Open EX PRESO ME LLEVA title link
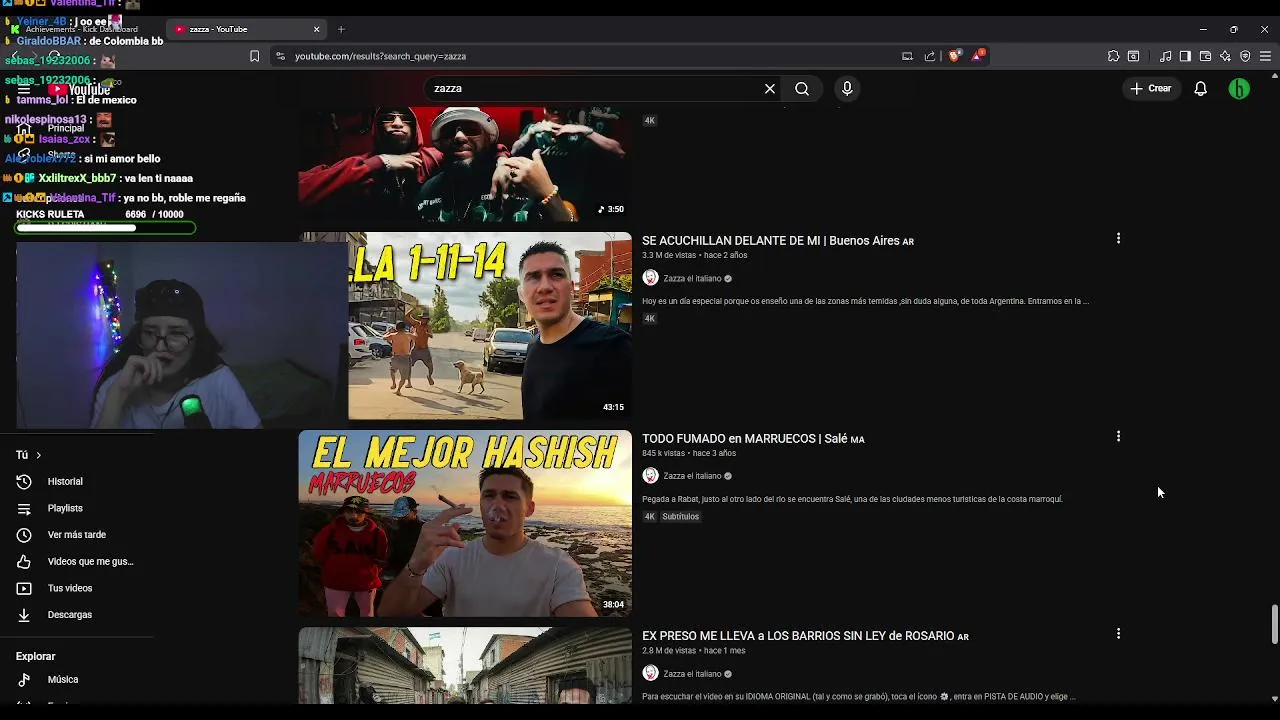This screenshot has height=720, width=1280. click(805, 636)
